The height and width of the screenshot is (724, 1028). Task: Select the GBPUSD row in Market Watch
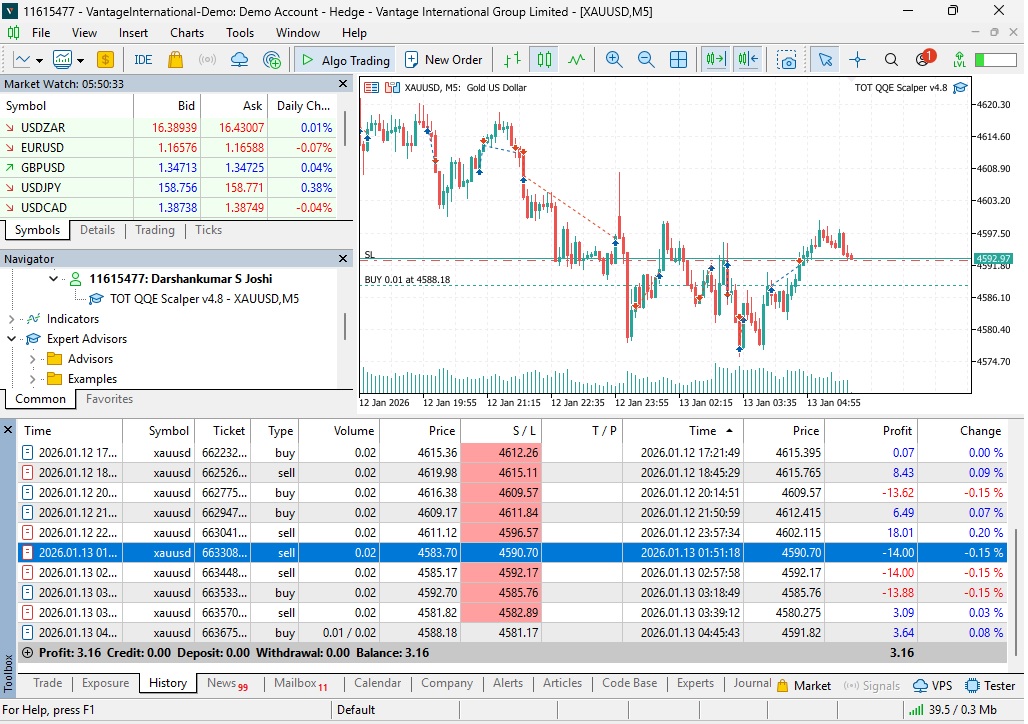click(x=170, y=168)
